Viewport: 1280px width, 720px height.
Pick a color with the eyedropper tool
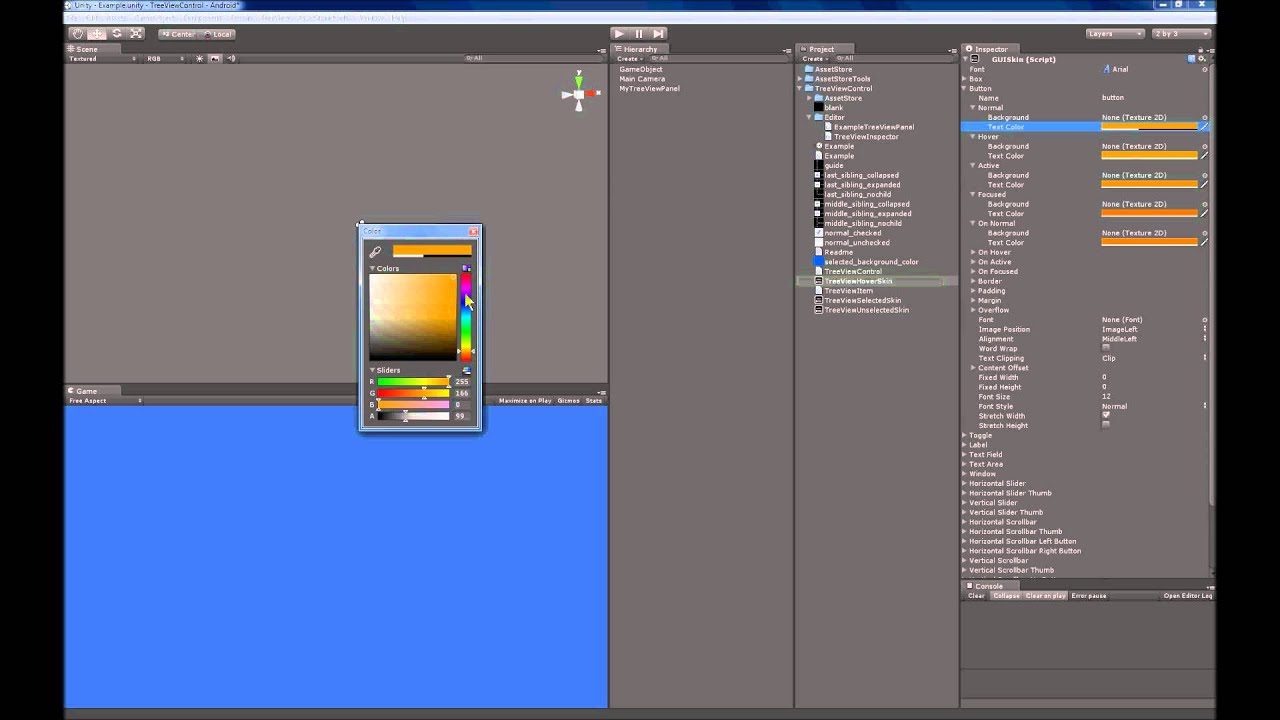pyautogui.click(x=375, y=251)
